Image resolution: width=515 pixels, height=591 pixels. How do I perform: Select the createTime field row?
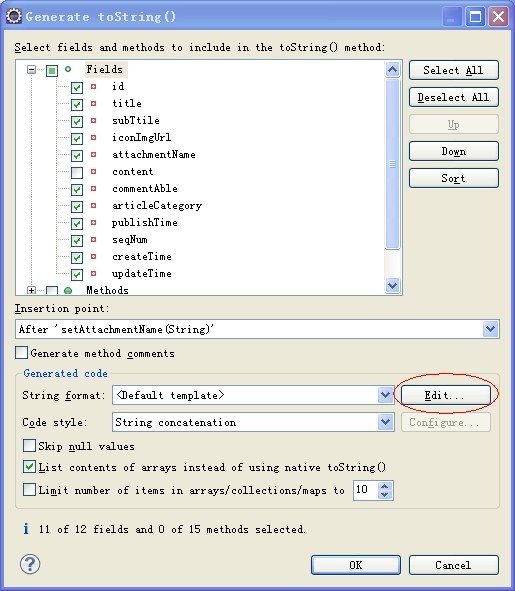tap(142, 256)
